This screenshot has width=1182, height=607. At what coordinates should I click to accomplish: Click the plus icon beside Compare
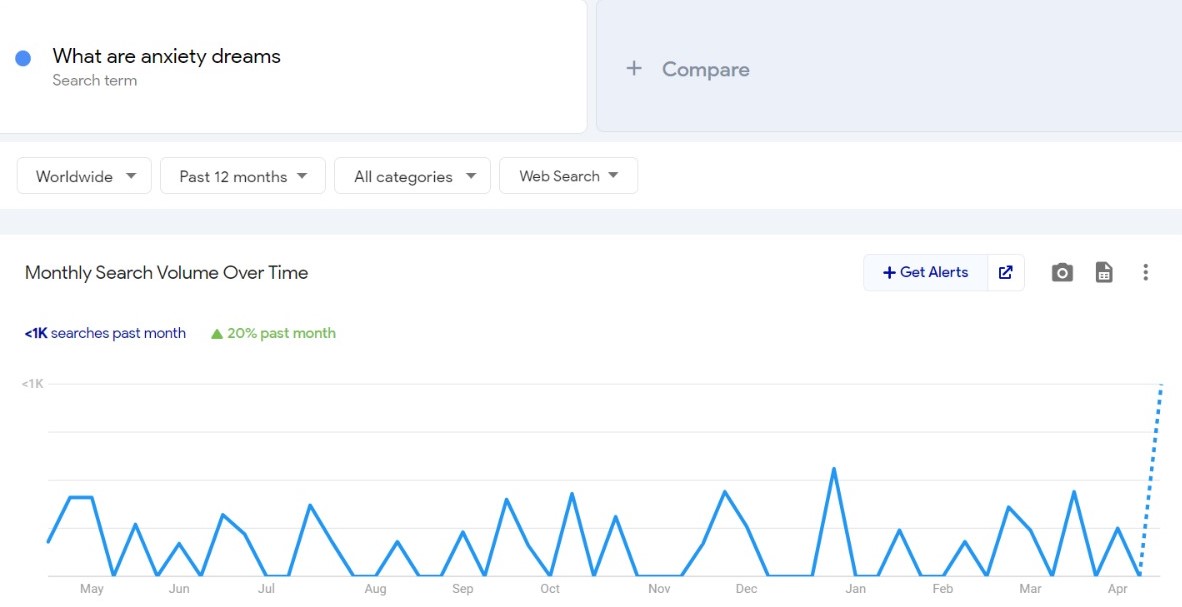[634, 69]
